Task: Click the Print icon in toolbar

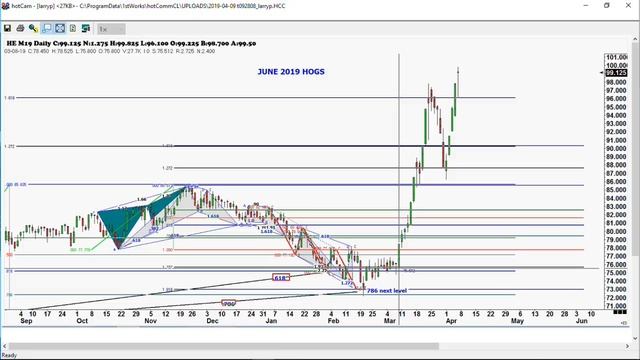Action: tap(20, 28)
